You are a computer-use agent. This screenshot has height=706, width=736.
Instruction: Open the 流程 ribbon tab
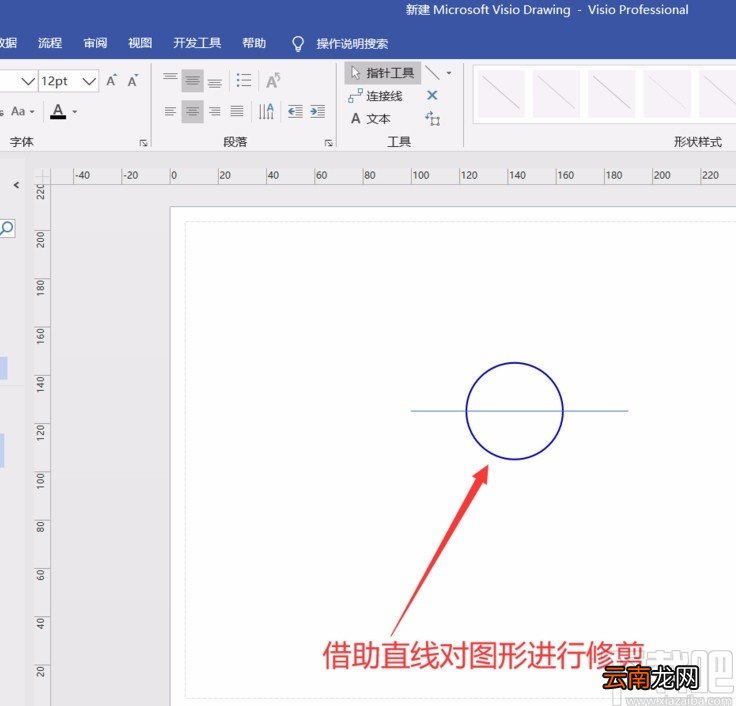[50, 43]
